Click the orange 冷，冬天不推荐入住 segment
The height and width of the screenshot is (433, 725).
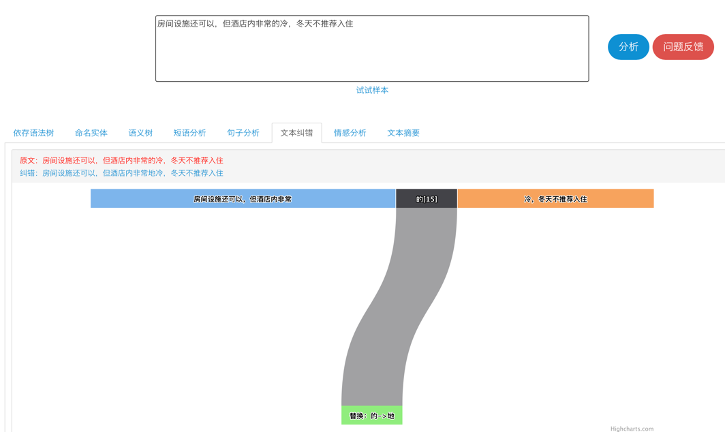tap(555, 198)
